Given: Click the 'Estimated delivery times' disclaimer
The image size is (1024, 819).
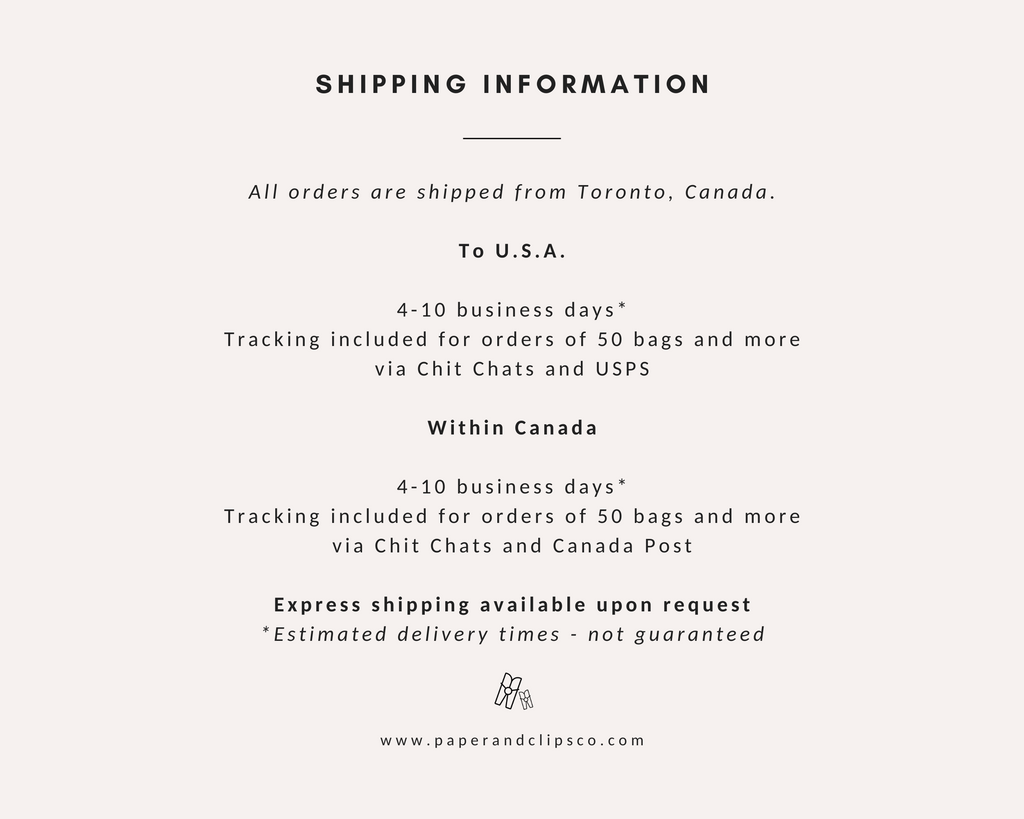Looking at the screenshot, I should pyautogui.click(x=512, y=634).
